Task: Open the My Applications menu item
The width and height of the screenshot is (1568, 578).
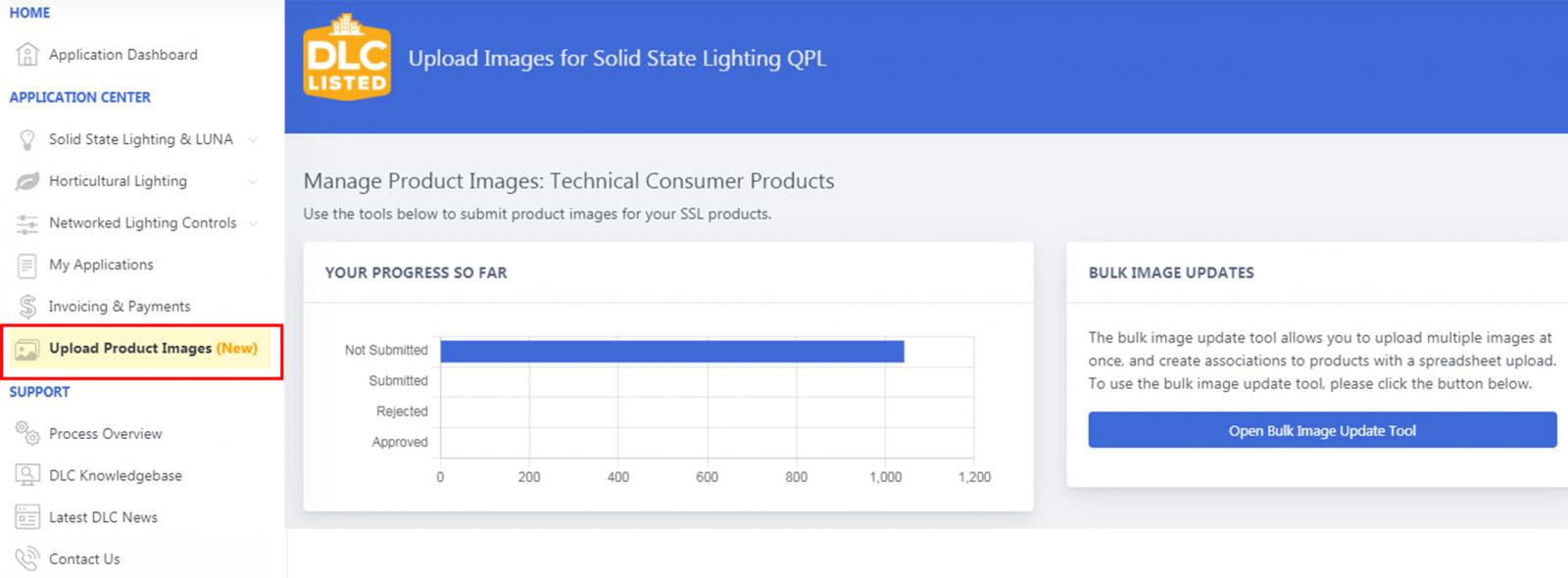Action: [x=101, y=265]
